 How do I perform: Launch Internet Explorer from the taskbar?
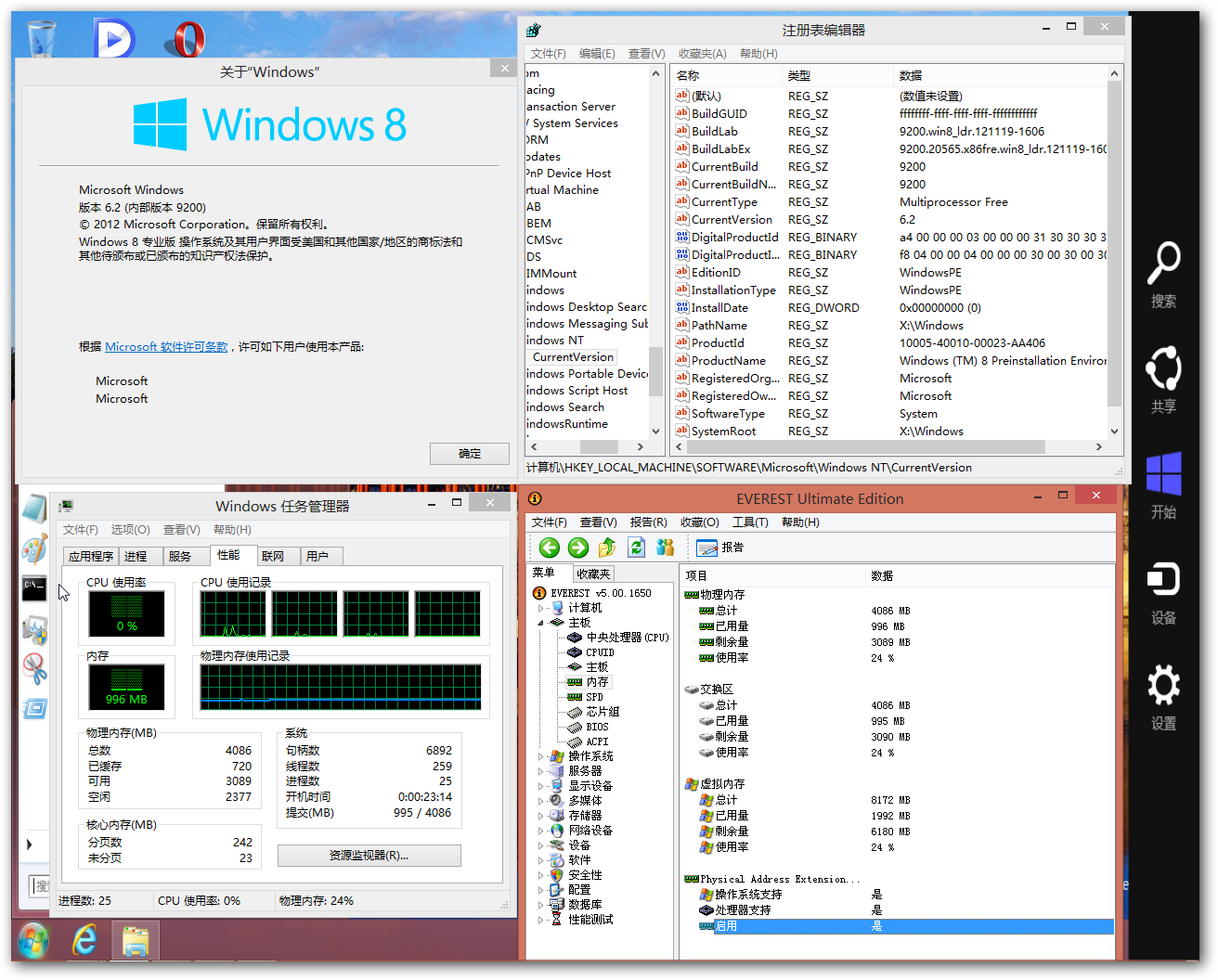click(x=84, y=941)
